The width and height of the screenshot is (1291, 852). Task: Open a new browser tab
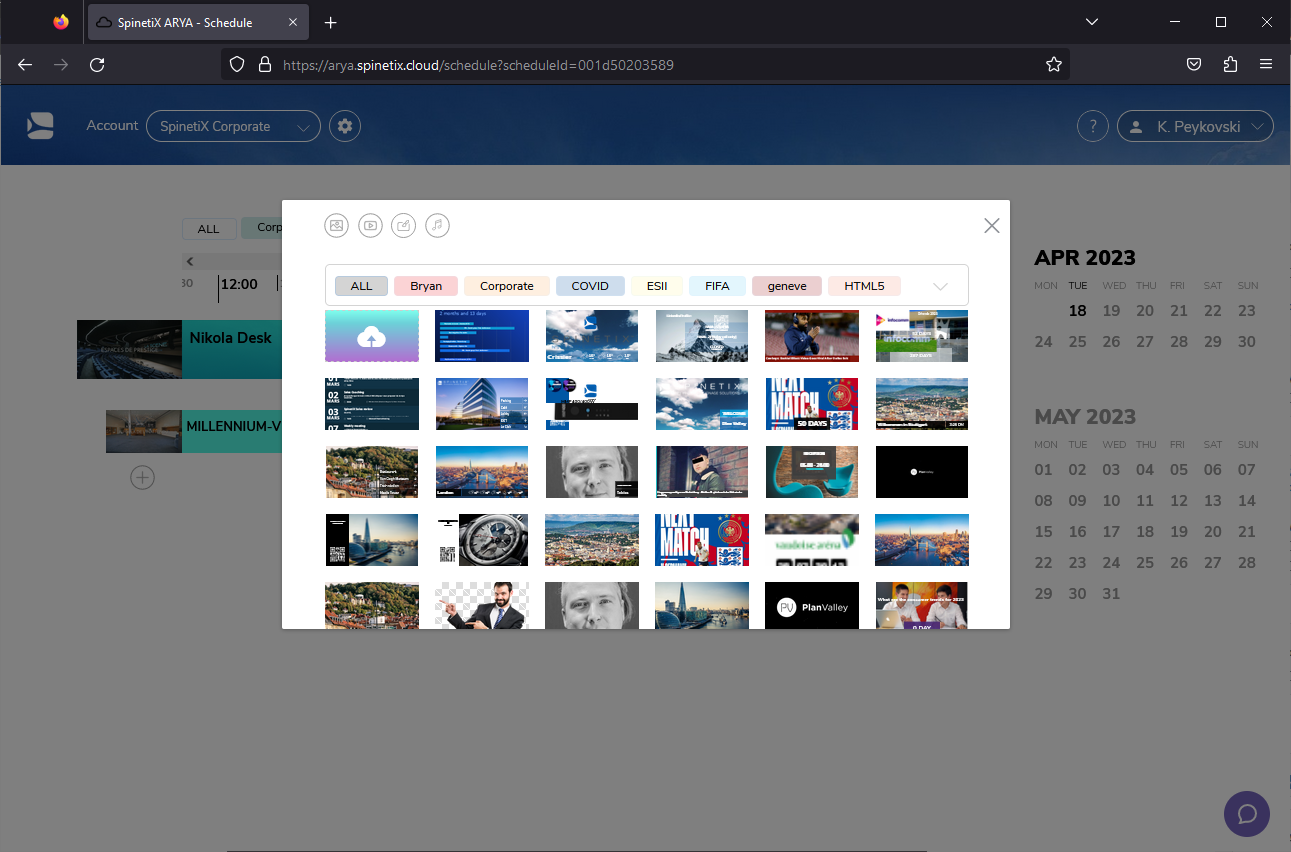331,22
